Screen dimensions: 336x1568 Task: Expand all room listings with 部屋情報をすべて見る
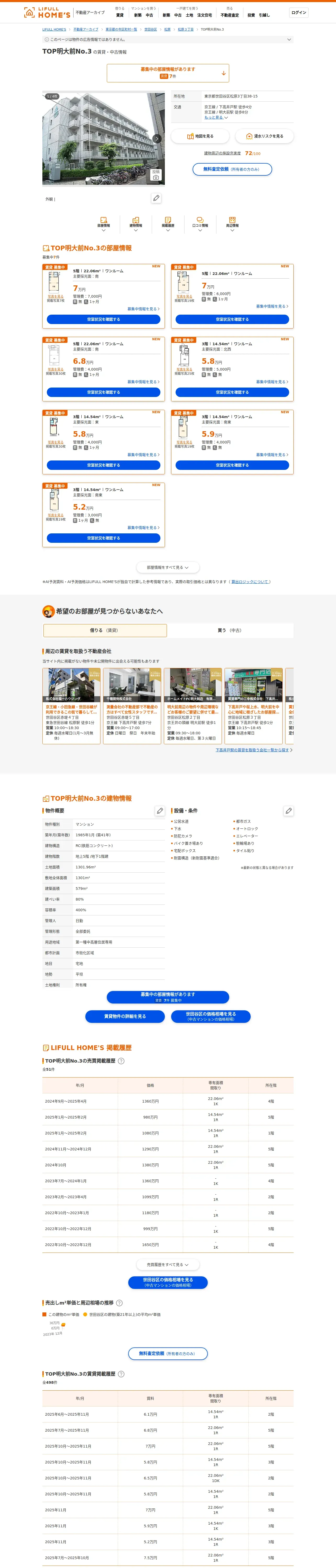coord(168,567)
